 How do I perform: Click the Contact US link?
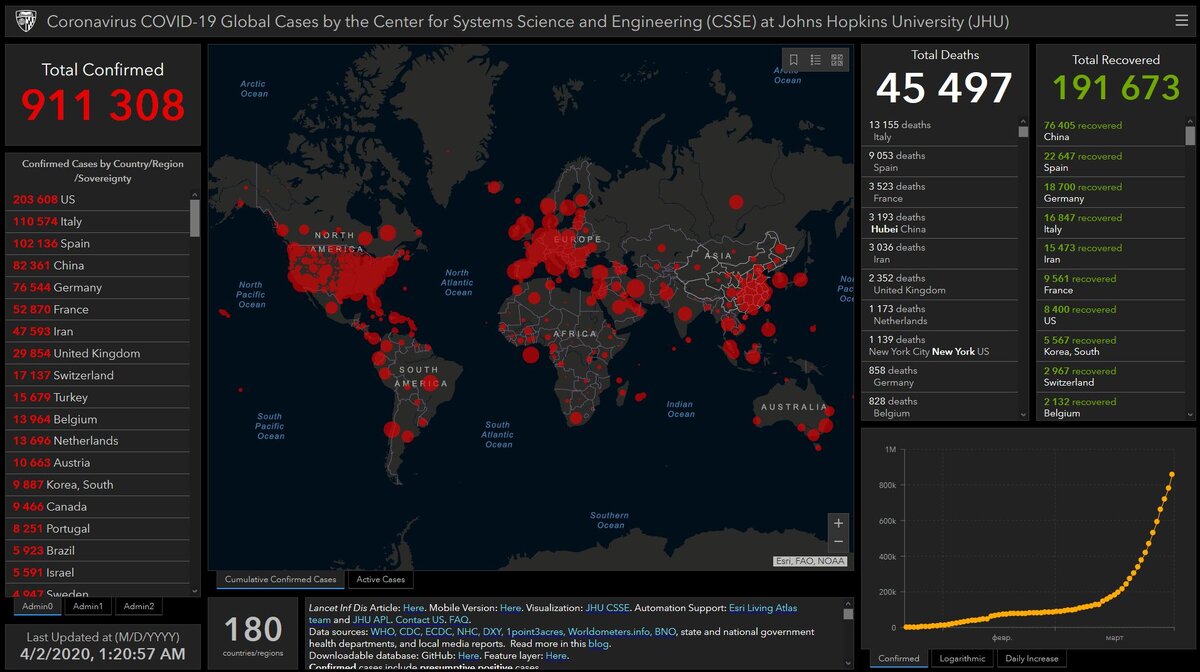(x=420, y=620)
